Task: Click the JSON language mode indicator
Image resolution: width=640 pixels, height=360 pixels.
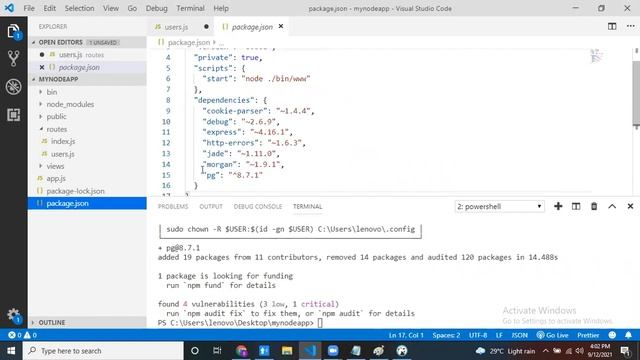Action: pyautogui.click(x=520, y=335)
